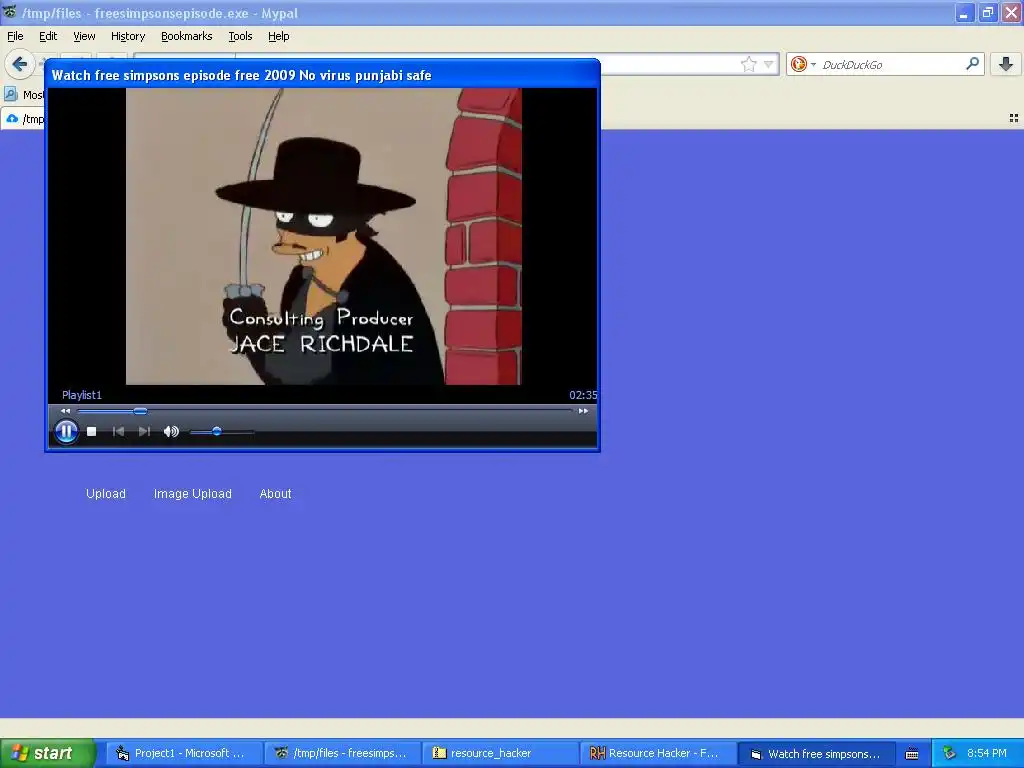Rewind using the seek-back arrows
The width and height of the screenshot is (1024, 768).
coord(65,411)
